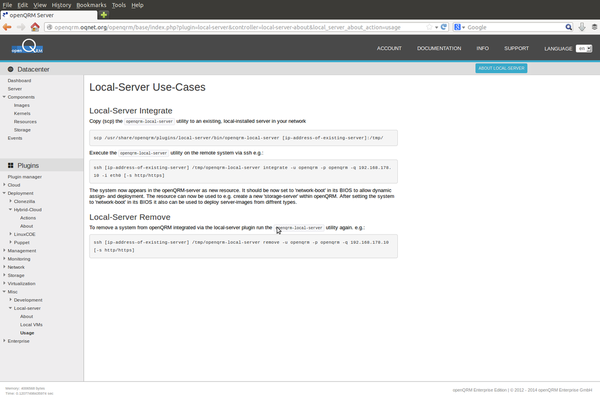Open the Bookmarks menu

91,5
